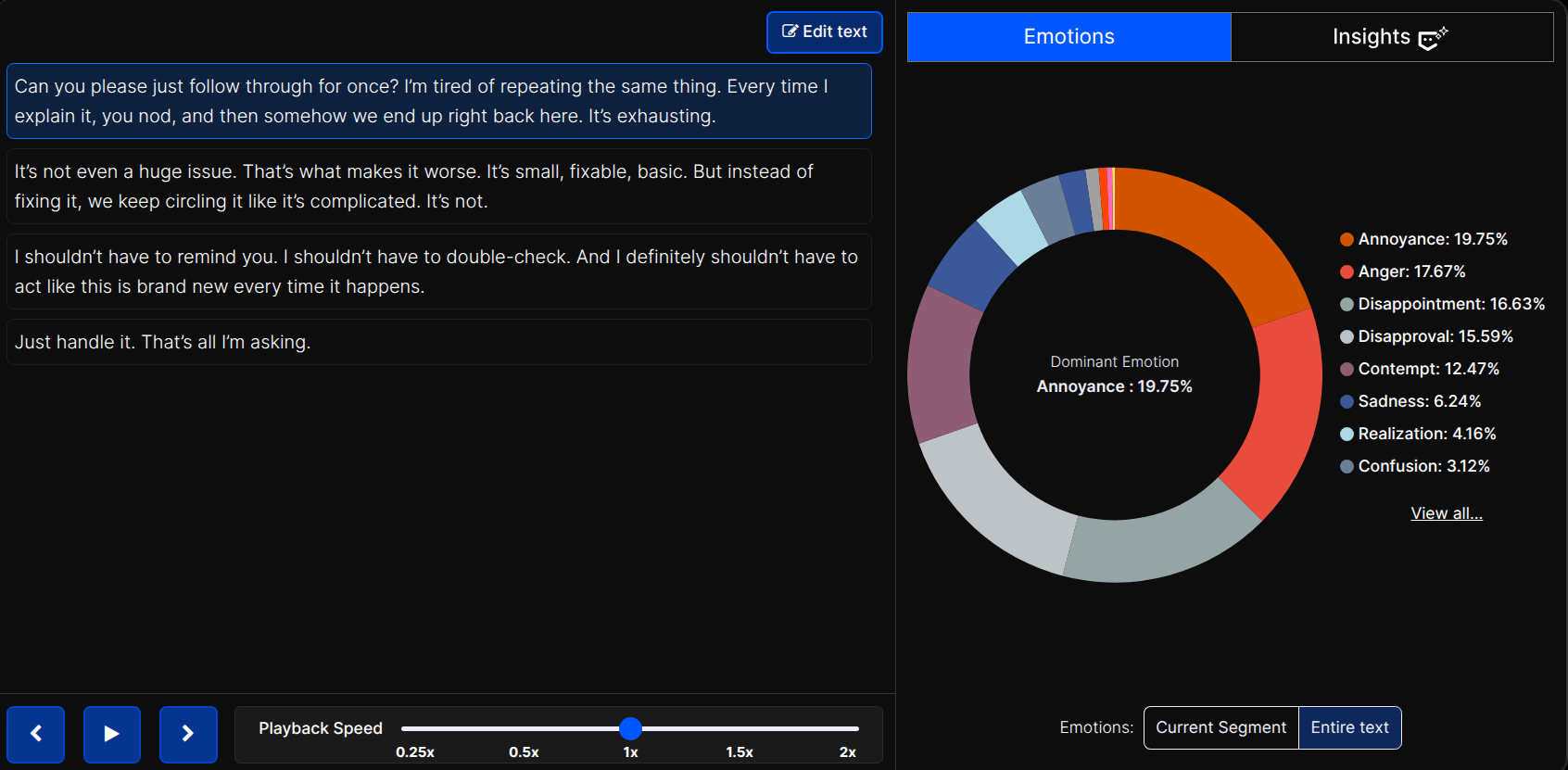Click the Contempt legend color dot
The height and width of the screenshot is (770, 1568).
coord(1347,370)
